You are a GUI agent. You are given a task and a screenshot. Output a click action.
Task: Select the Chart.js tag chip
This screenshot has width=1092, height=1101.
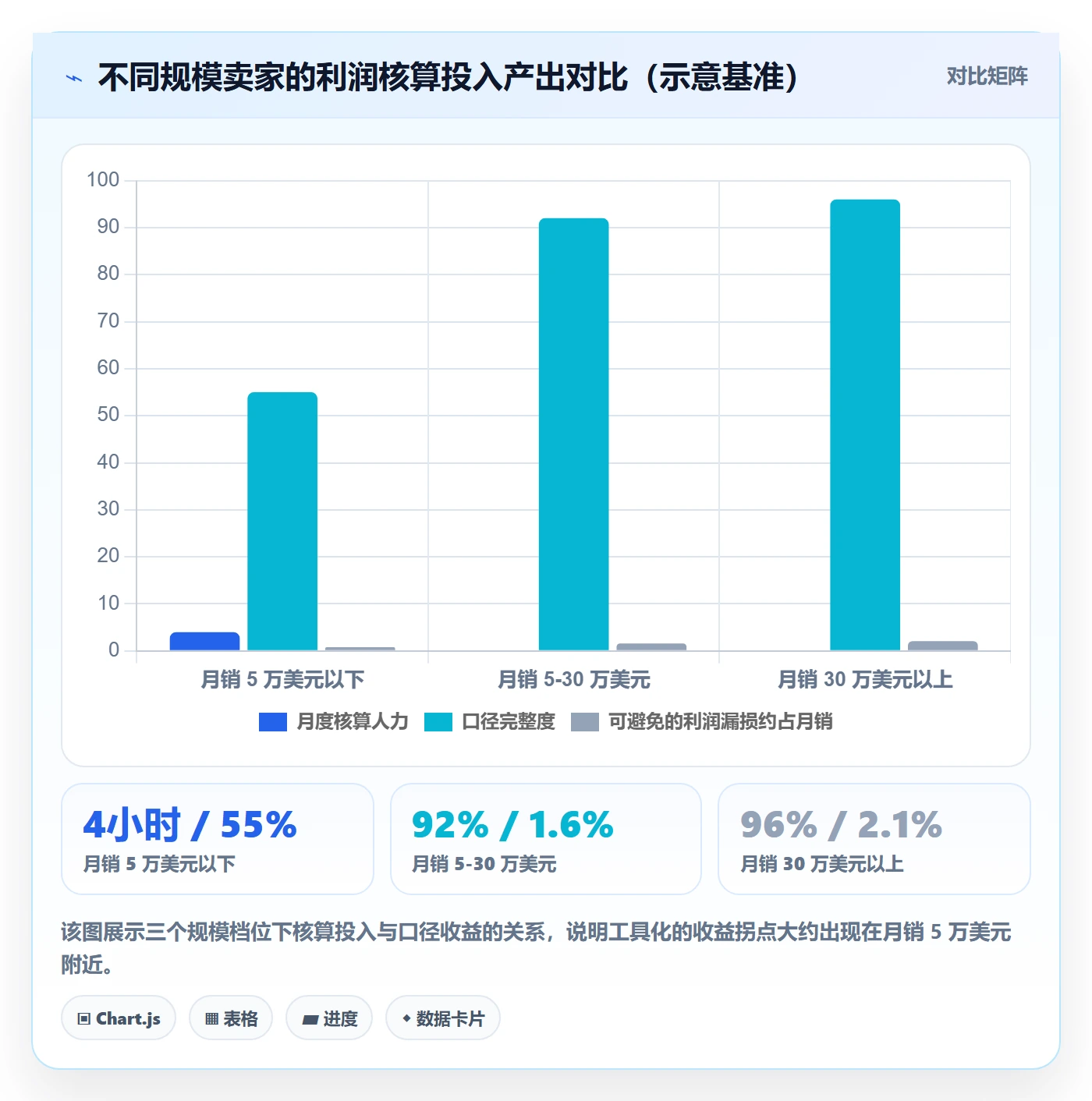coord(119,1018)
